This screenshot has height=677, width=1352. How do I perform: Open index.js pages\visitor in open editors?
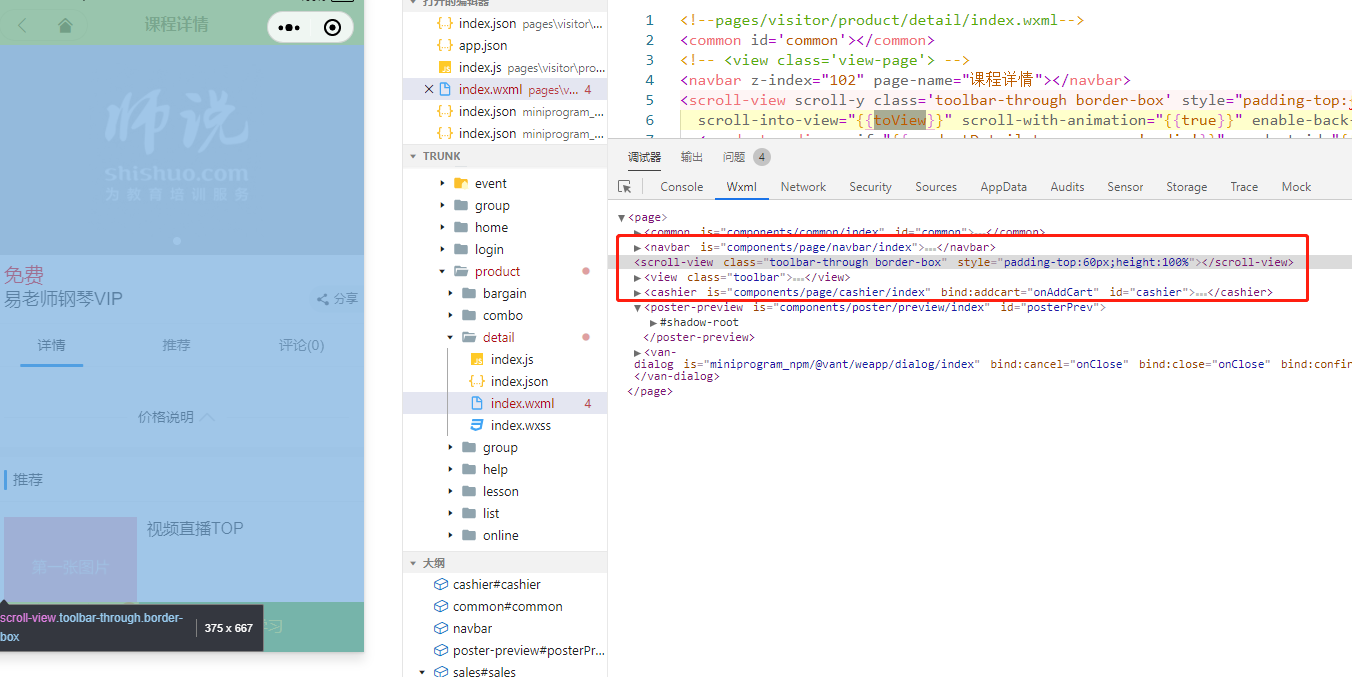521,67
